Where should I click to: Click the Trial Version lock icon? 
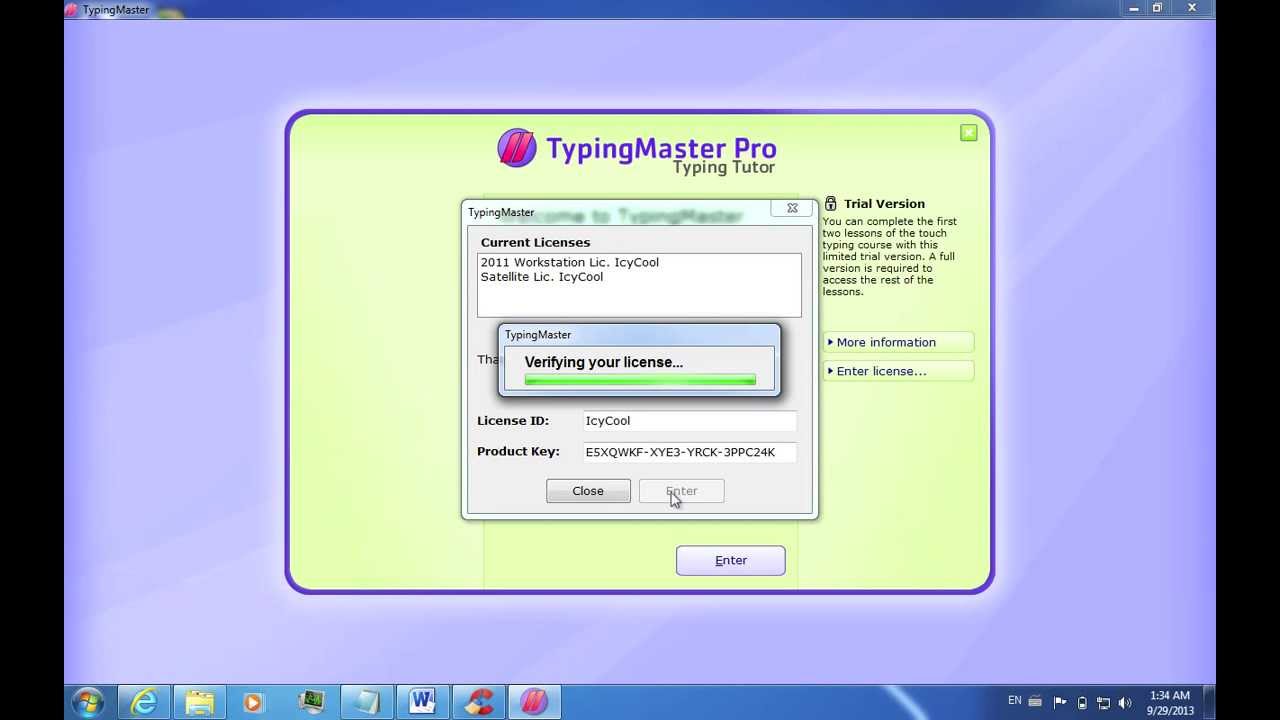(830, 203)
